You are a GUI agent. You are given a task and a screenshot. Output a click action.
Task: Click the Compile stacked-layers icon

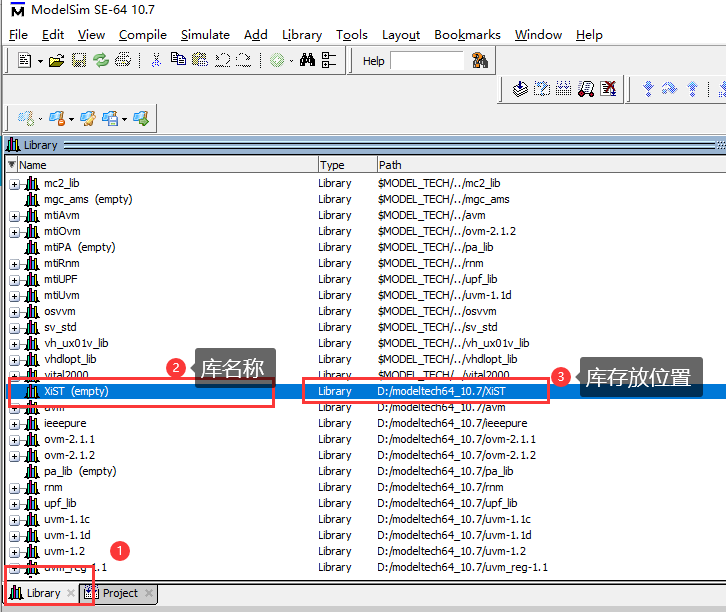point(520,88)
